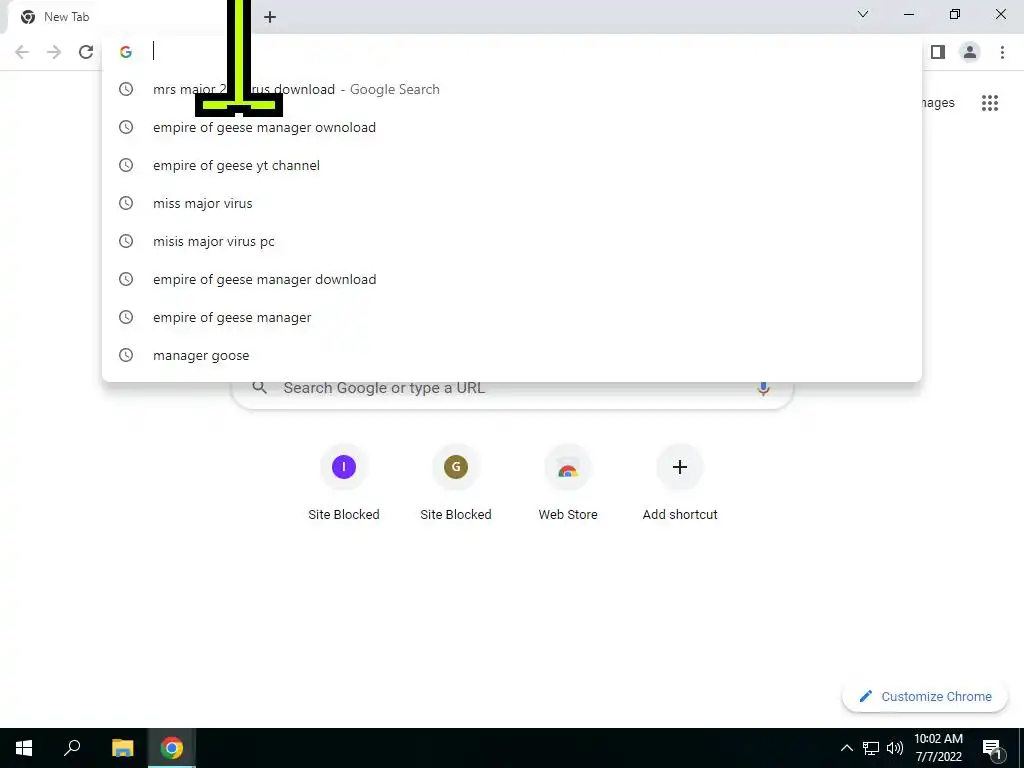Click the Customize Chrome button
This screenshot has width=1024, height=768.
click(925, 696)
